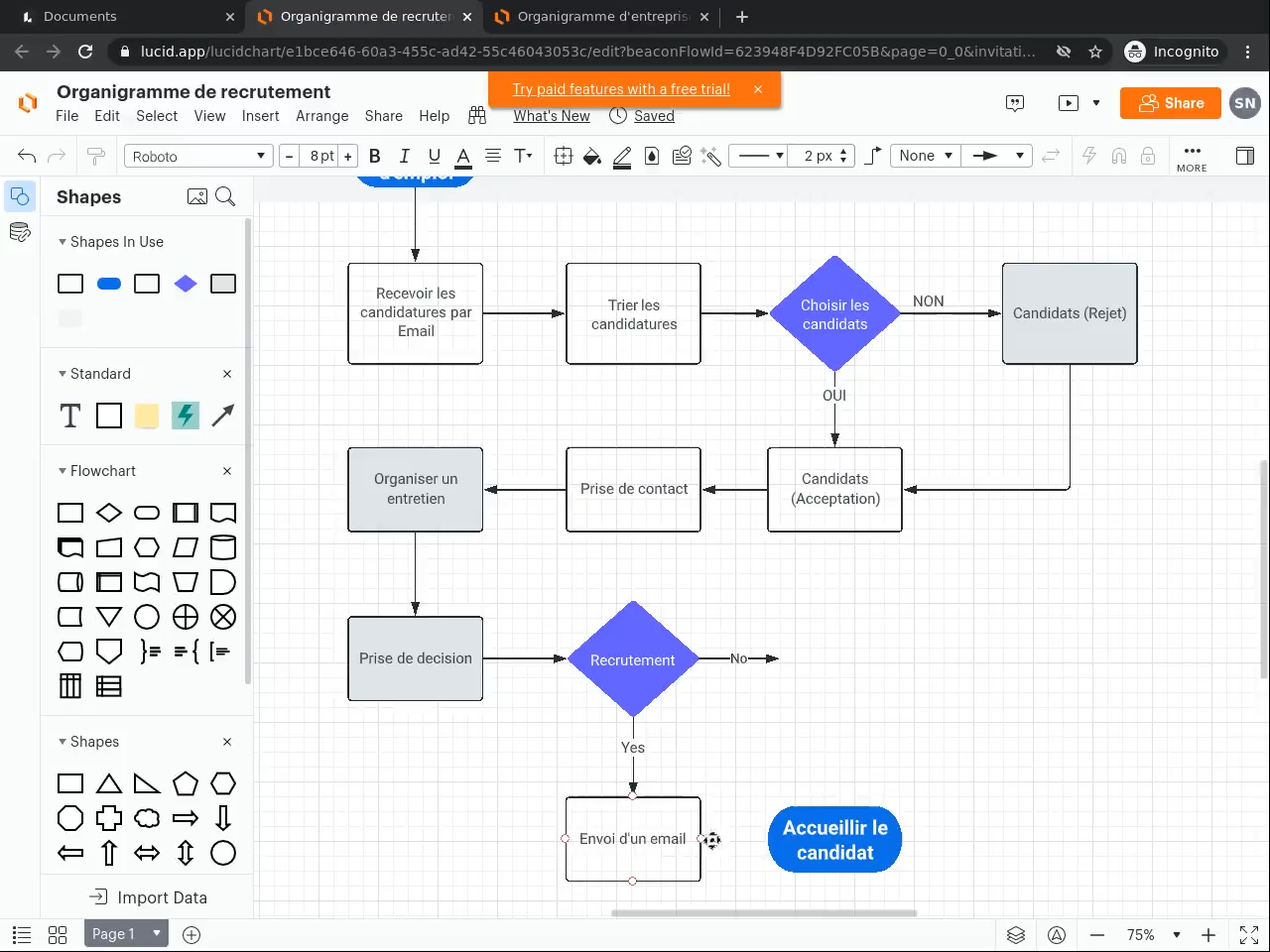Select the Text shape in Standard
Viewport: 1270px width, 952px height.
pos(70,416)
